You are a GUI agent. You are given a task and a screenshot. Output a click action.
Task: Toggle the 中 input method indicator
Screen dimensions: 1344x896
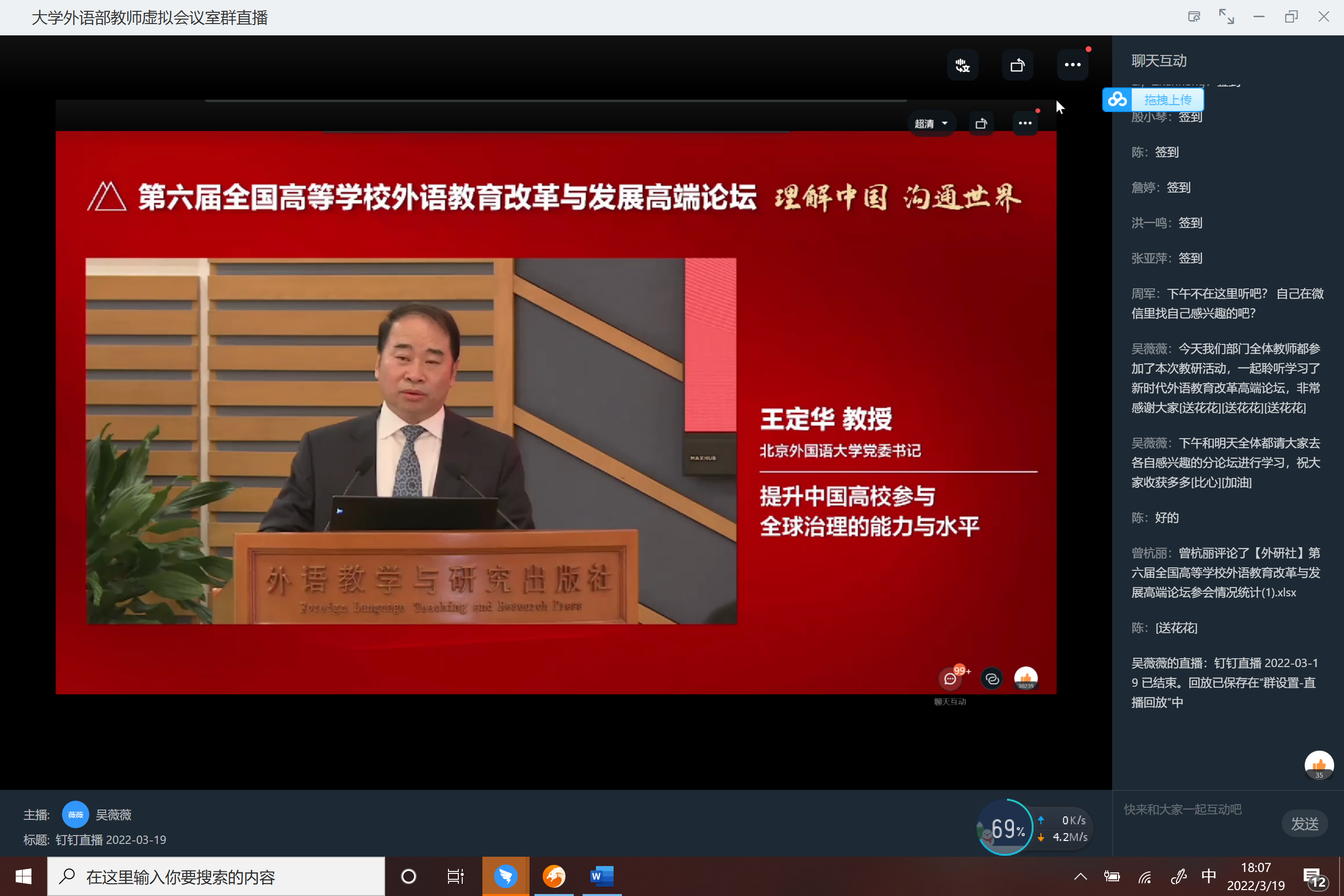1208,876
